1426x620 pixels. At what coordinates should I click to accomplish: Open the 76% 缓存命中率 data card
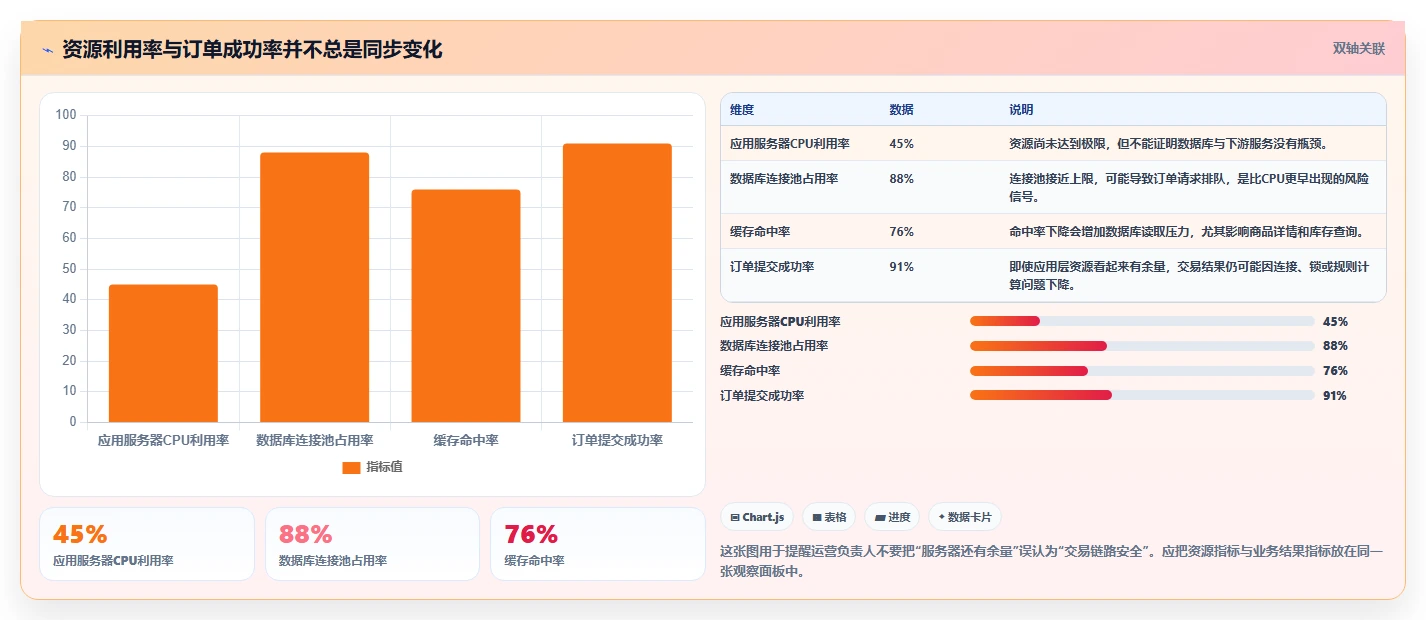(x=598, y=544)
